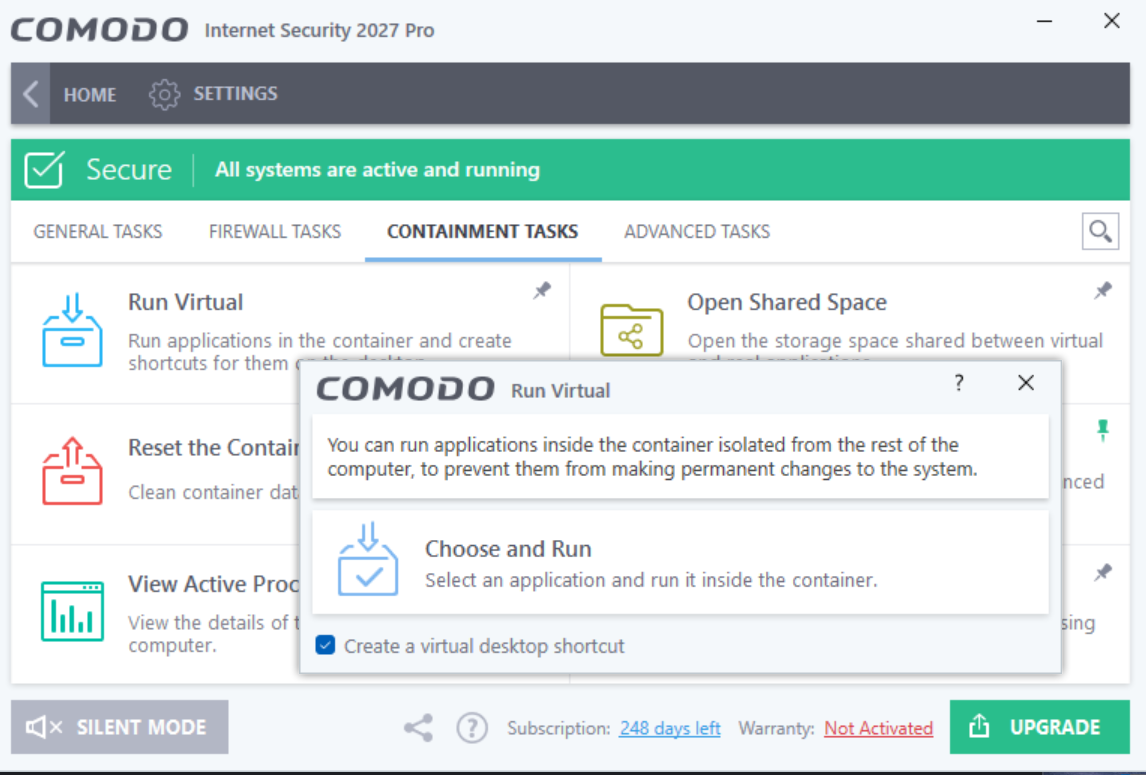1146x775 pixels.
Task: Open the Open Shared Space task
Action: (786, 302)
